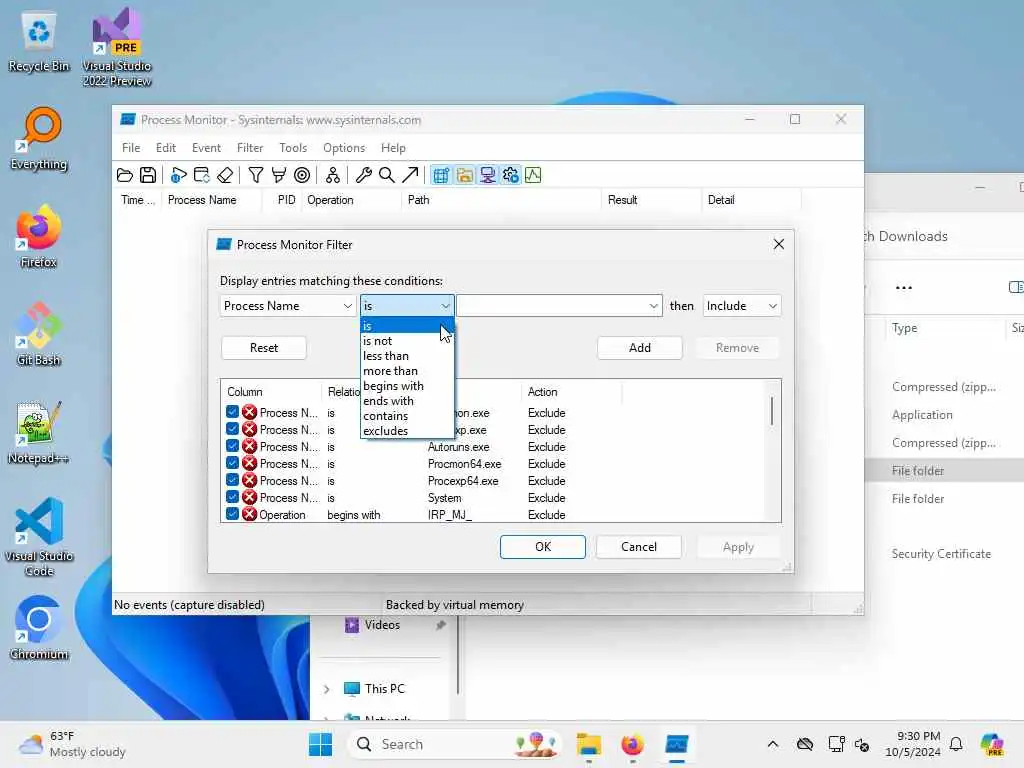Uncheck the filter row ending in 'xp.exe'
1024x768 pixels.
232,429
